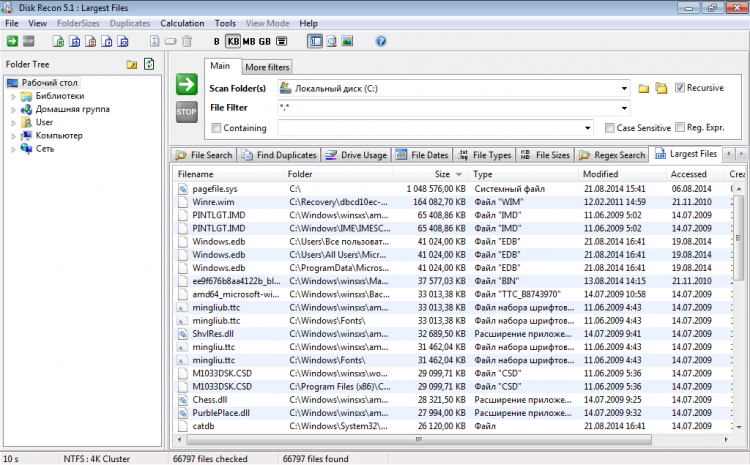Enable the Reg. Expr. checkbox
The width and height of the screenshot is (750, 465).
pos(680,127)
